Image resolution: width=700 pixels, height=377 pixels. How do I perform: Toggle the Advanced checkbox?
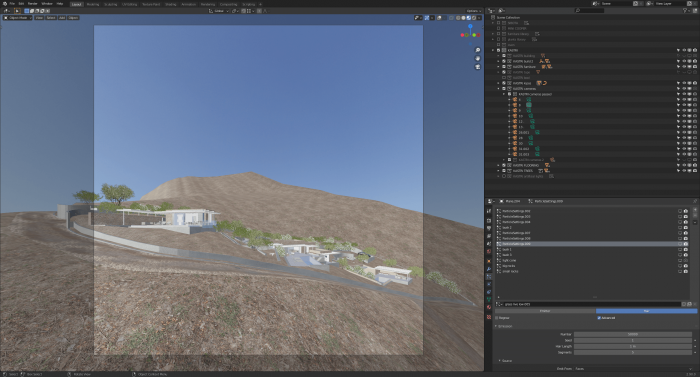(x=599, y=318)
